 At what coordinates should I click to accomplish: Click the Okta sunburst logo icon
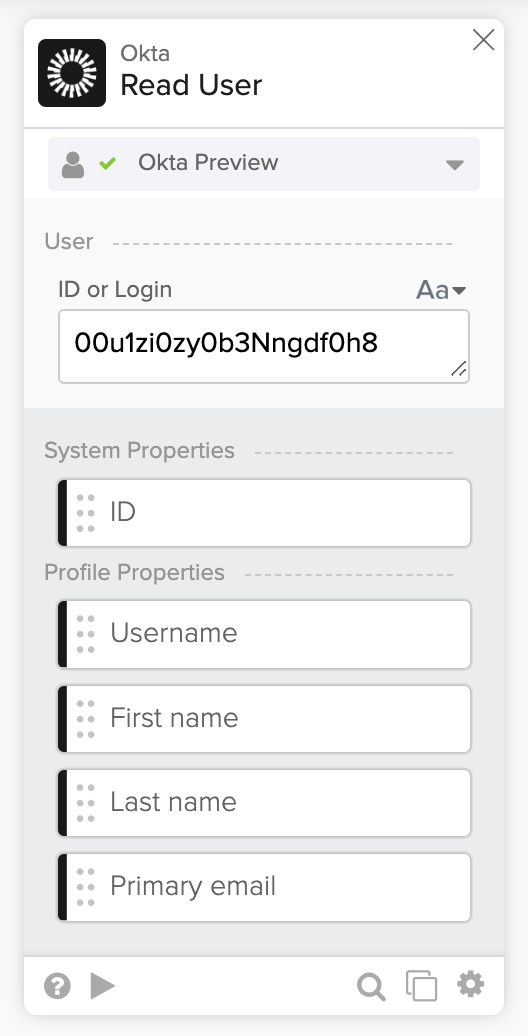(x=72, y=73)
